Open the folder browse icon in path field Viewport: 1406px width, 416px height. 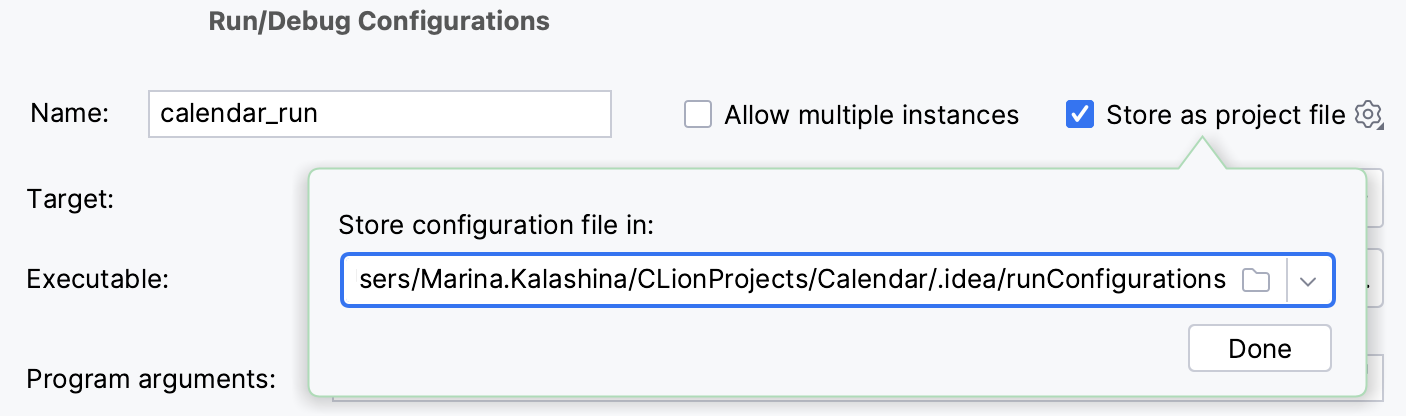point(1255,280)
